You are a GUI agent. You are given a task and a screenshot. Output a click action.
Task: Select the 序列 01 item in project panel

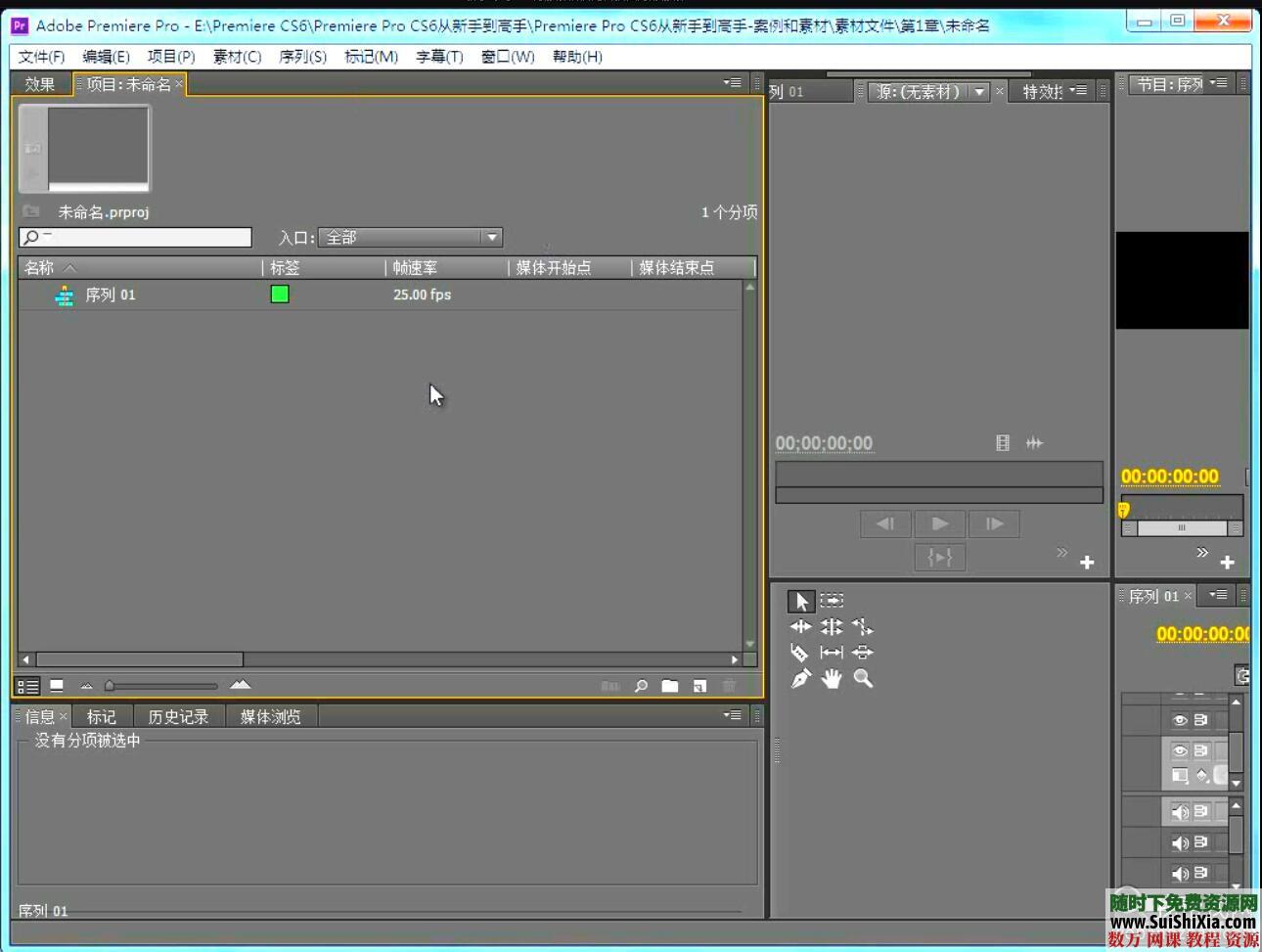pyautogui.click(x=111, y=295)
